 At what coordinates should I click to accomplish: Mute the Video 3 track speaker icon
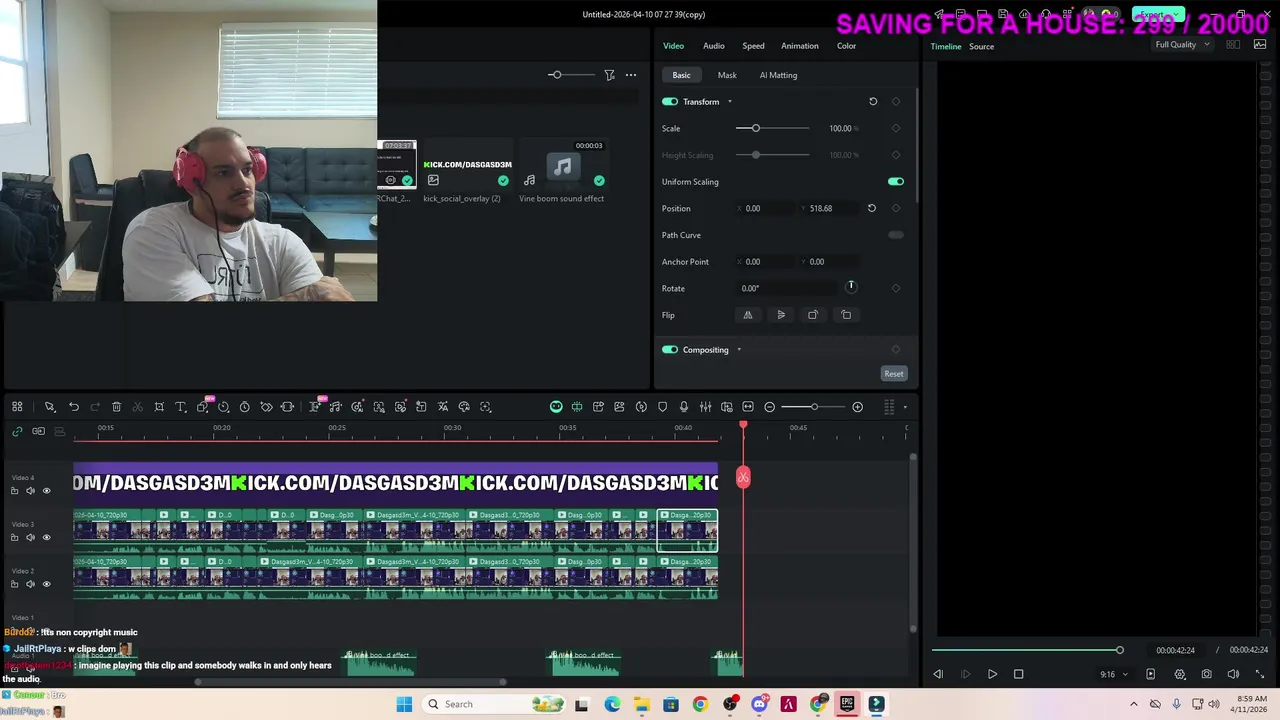[x=30, y=538]
